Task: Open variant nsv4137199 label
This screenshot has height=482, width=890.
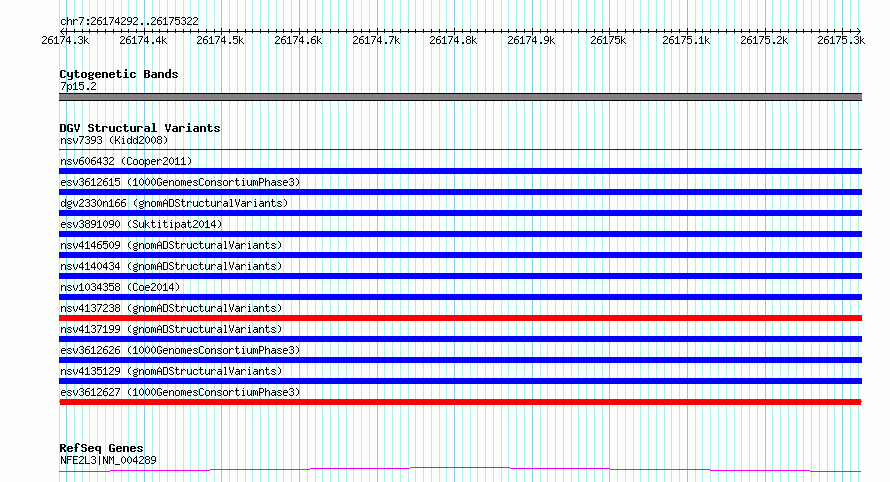Action: click(171, 329)
